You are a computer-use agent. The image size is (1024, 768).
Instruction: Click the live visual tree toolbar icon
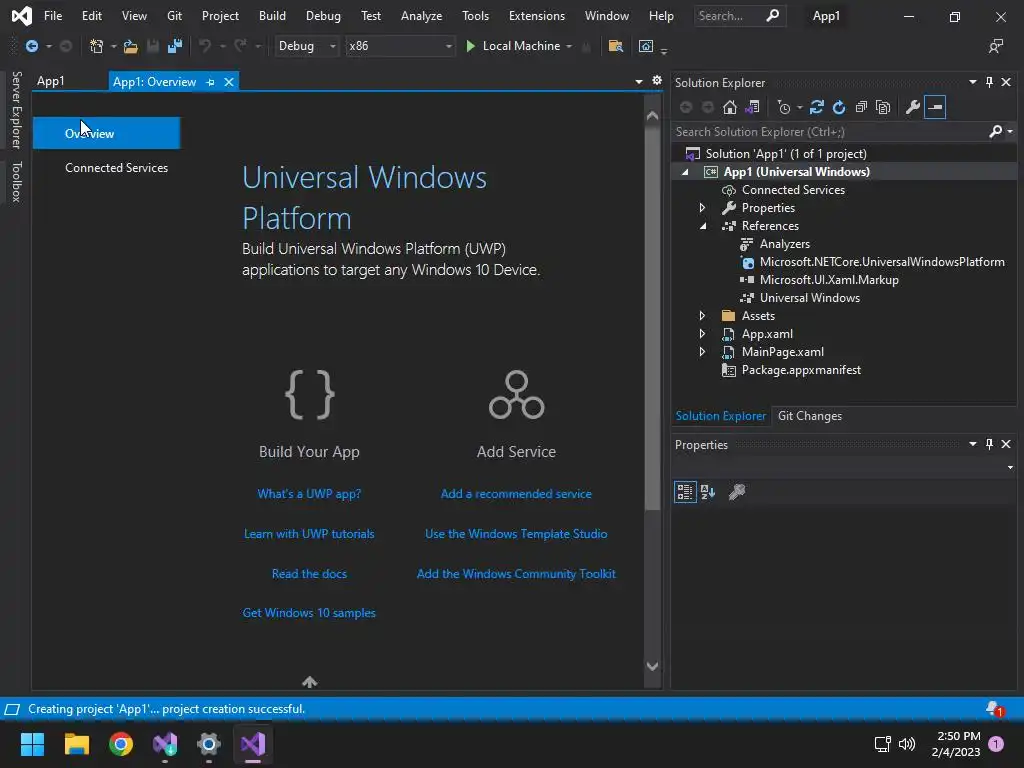[646, 46]
